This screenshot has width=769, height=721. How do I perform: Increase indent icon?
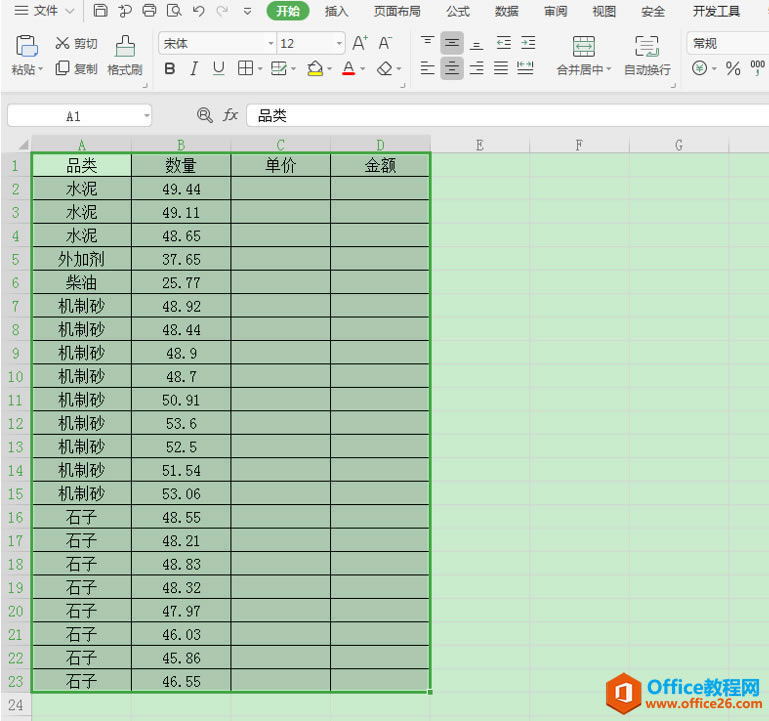(528, 43)
